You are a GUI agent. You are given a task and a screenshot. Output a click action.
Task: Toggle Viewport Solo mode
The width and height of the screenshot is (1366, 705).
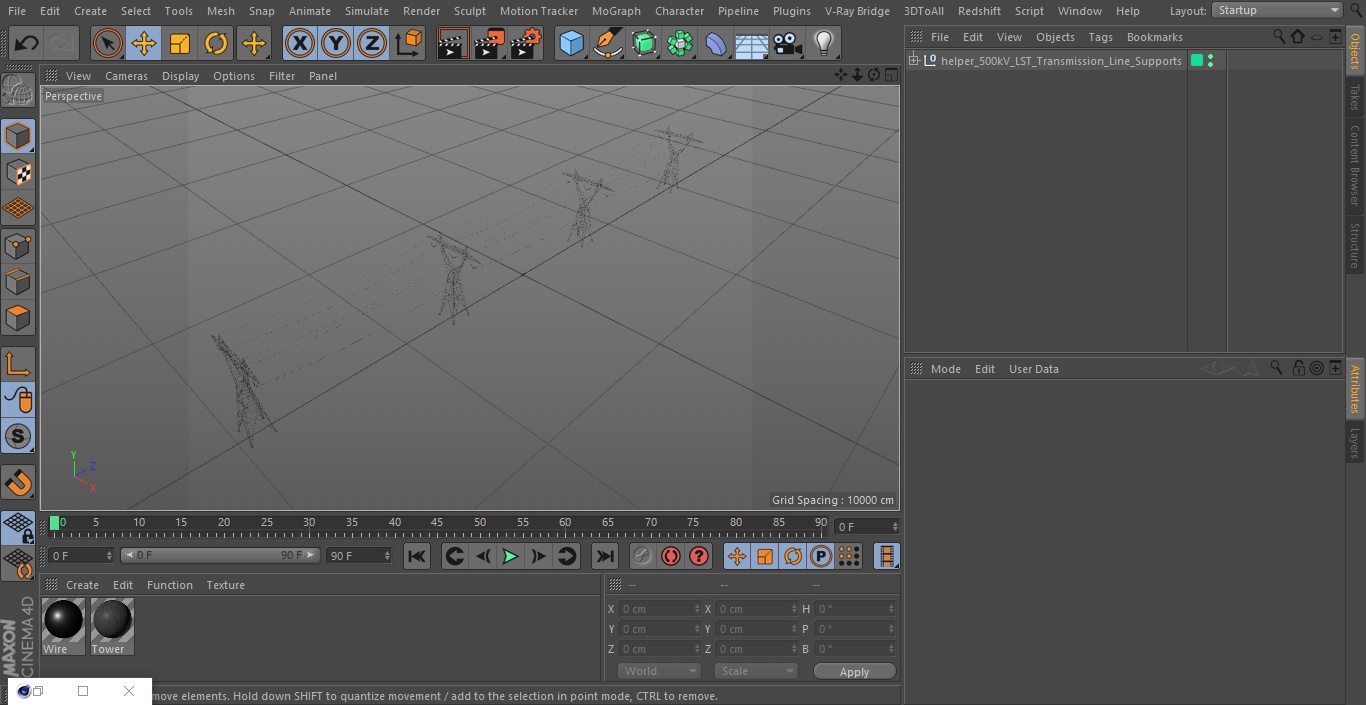(18, 436)
